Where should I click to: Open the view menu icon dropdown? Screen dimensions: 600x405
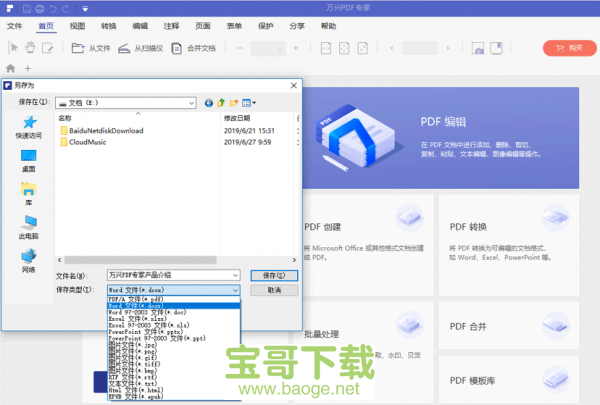pyautogui.click(x=249, y=103)
